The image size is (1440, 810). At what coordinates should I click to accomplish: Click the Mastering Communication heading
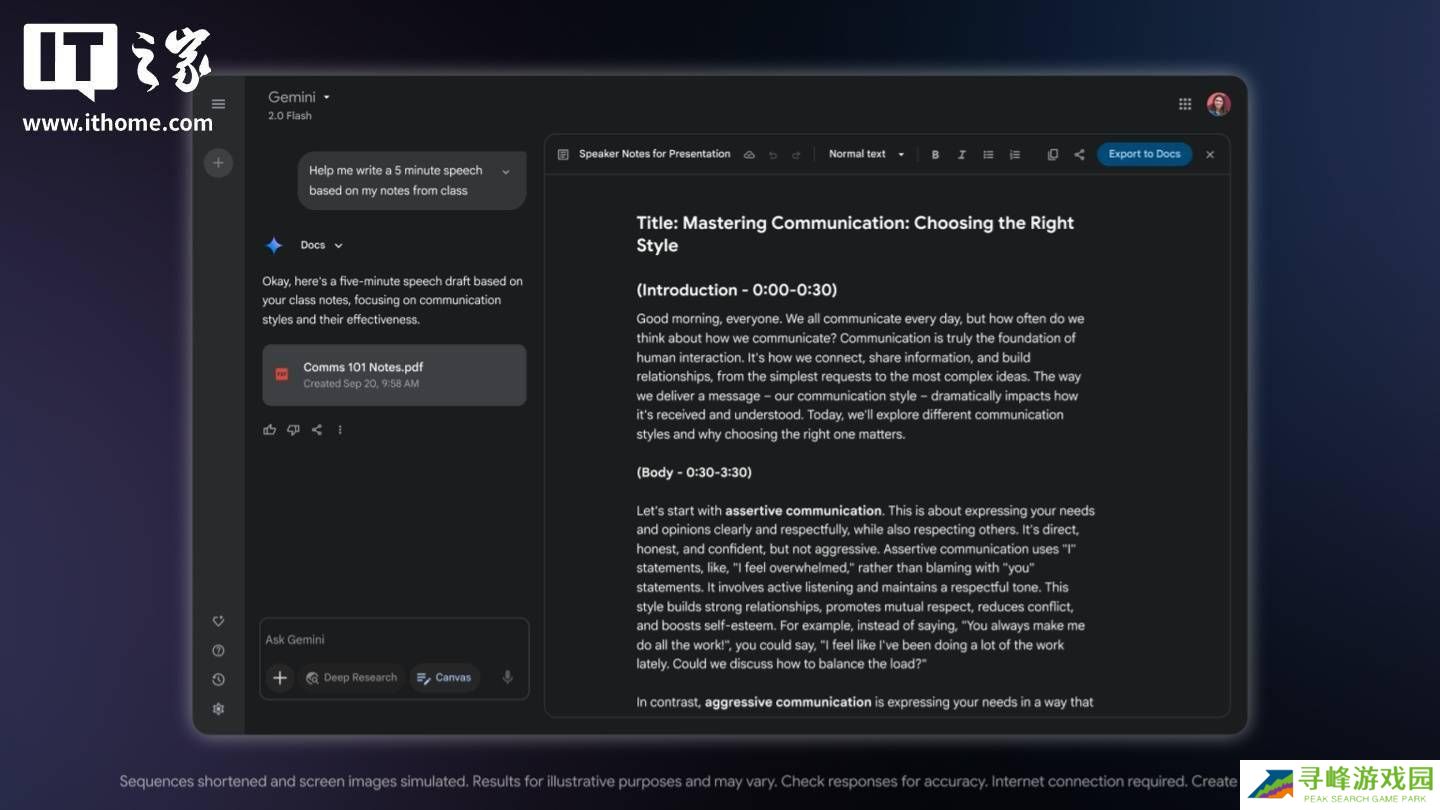[x=855, y=234]
